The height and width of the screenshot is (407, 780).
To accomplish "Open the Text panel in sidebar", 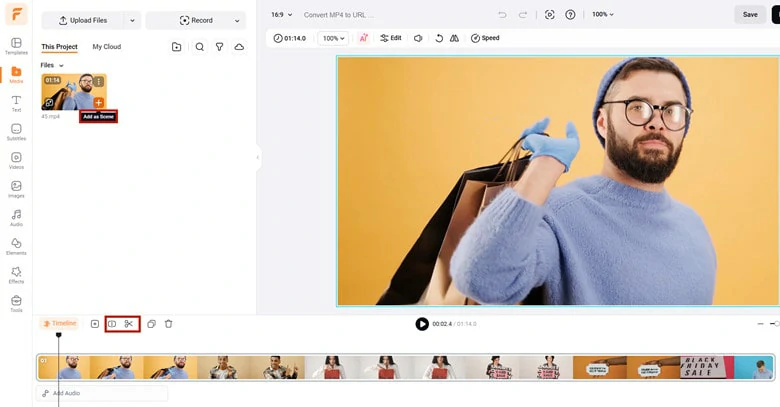I will 16,103.
